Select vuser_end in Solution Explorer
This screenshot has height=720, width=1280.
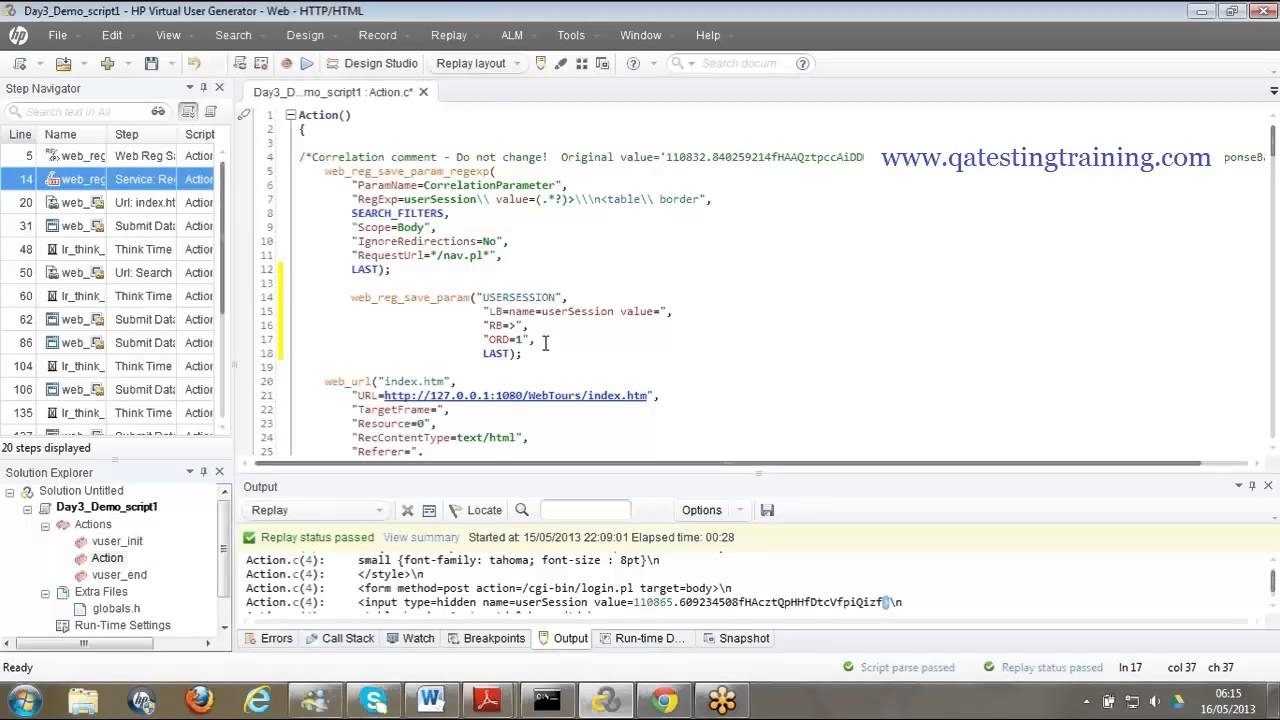(x=119, y=575)
